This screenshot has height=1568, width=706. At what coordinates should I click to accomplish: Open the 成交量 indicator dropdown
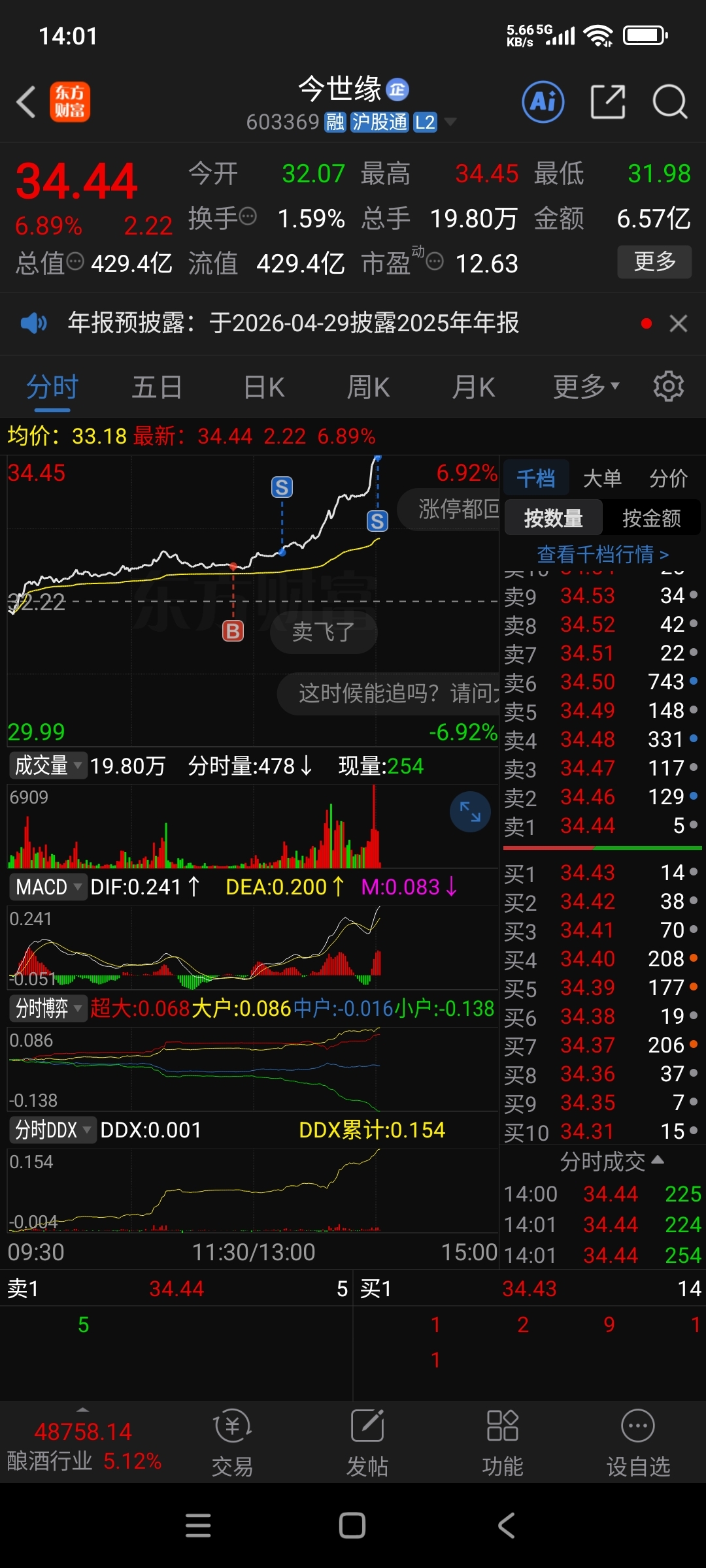[x=48, y=765]
